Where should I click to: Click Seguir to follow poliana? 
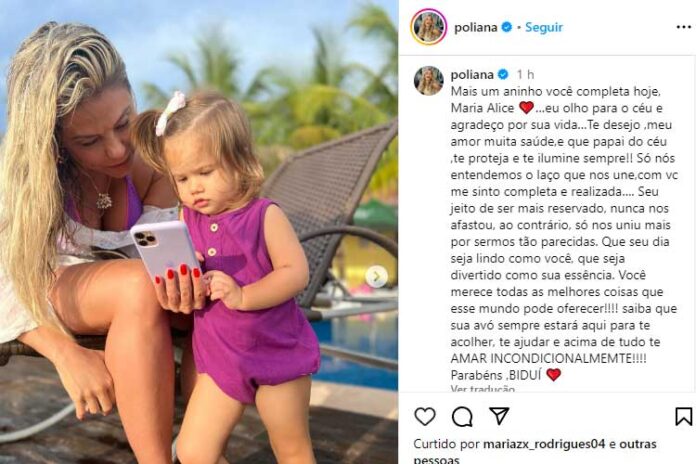coord(544,27)
